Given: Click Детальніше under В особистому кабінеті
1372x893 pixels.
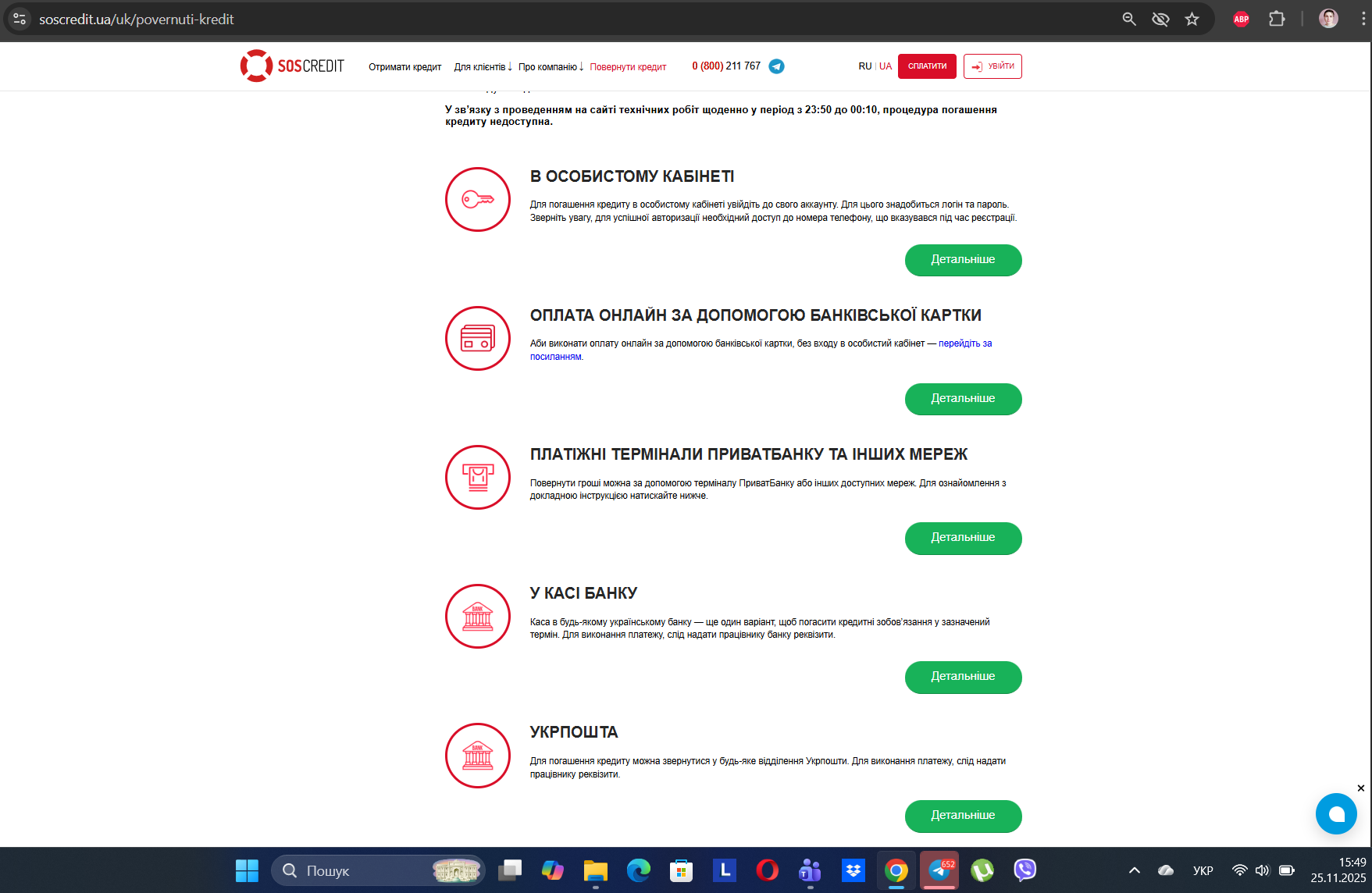Looking at the screenshot, I should tap(964, 260).
